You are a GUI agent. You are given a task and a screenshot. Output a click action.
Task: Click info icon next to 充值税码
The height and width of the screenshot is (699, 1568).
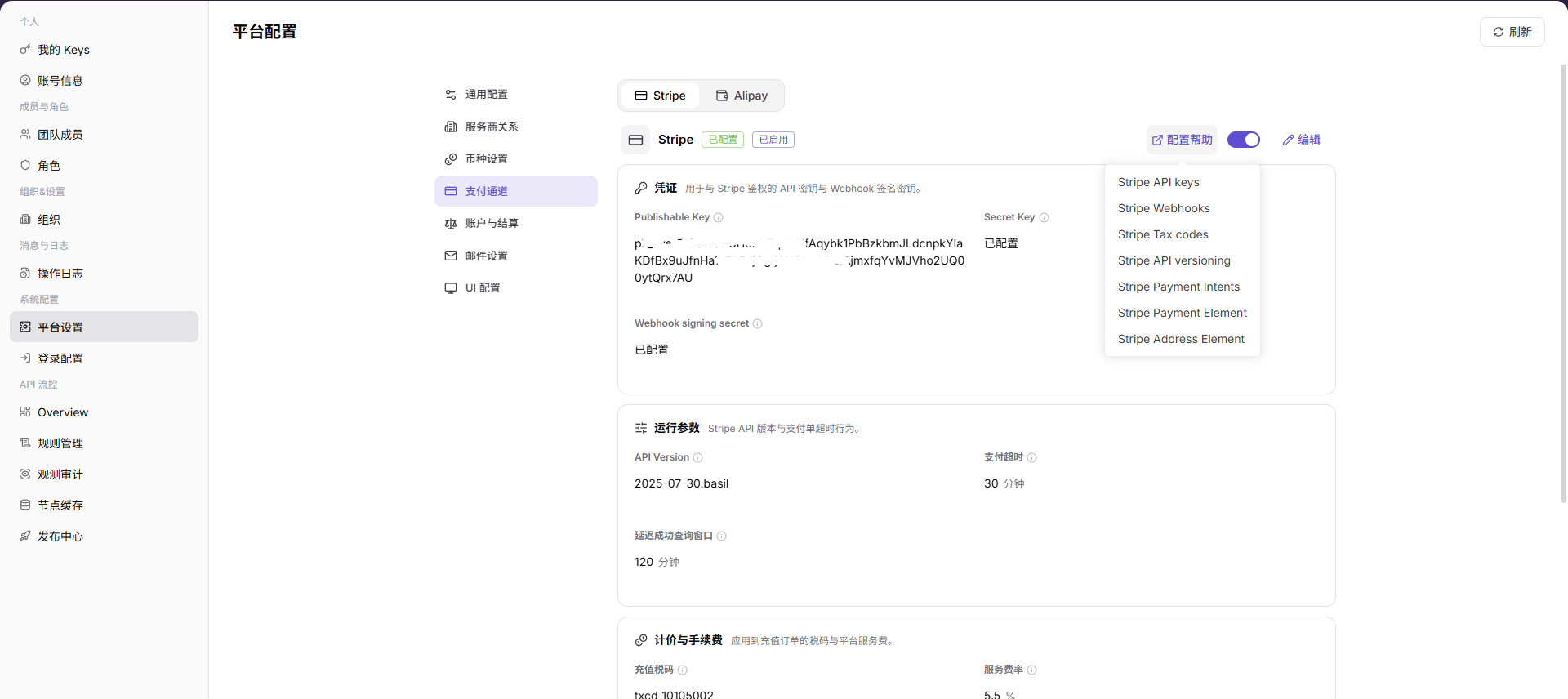point(683,670)
